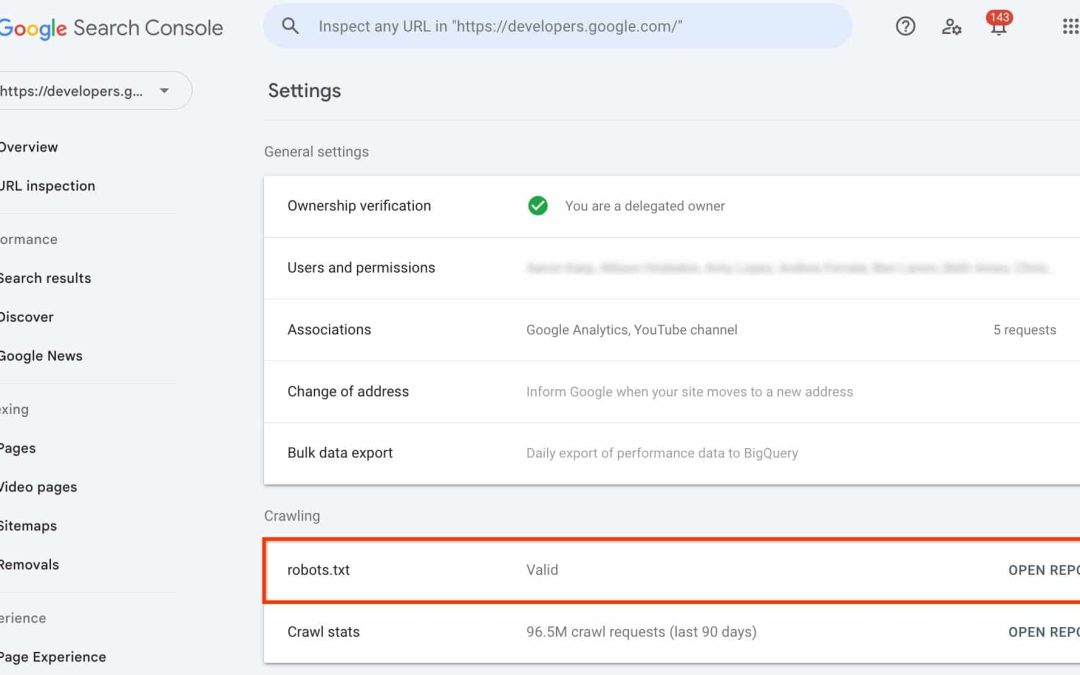Click 'Google Analytics, YouTube channel' text
The height and width of the screenshot is (675, 1080).
632,330
